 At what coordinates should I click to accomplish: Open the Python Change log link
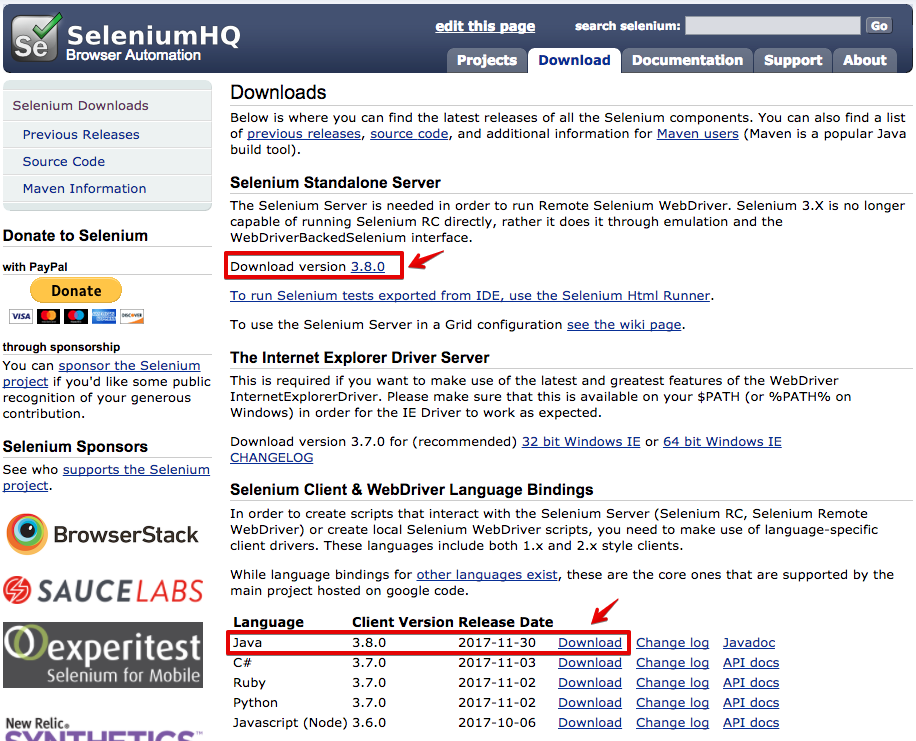coord(672,702)
